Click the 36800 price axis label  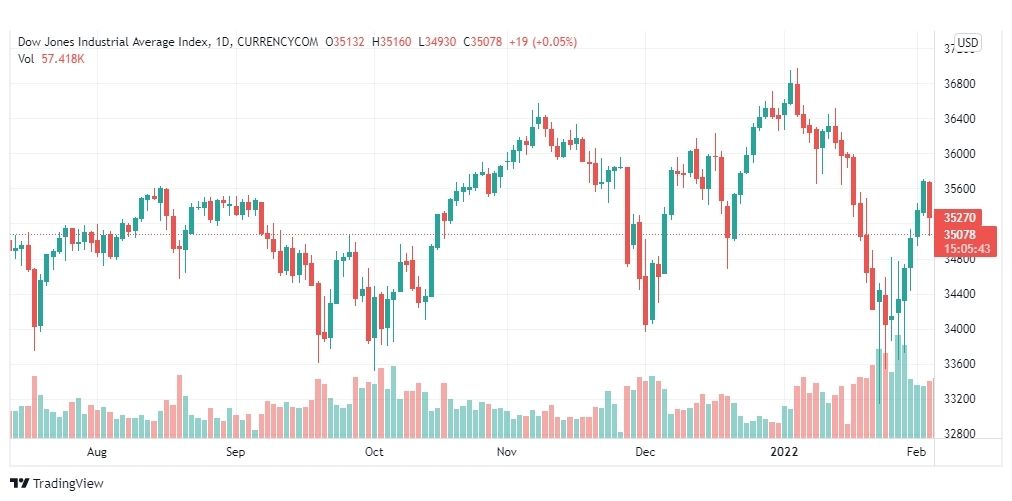pos(958,84)
